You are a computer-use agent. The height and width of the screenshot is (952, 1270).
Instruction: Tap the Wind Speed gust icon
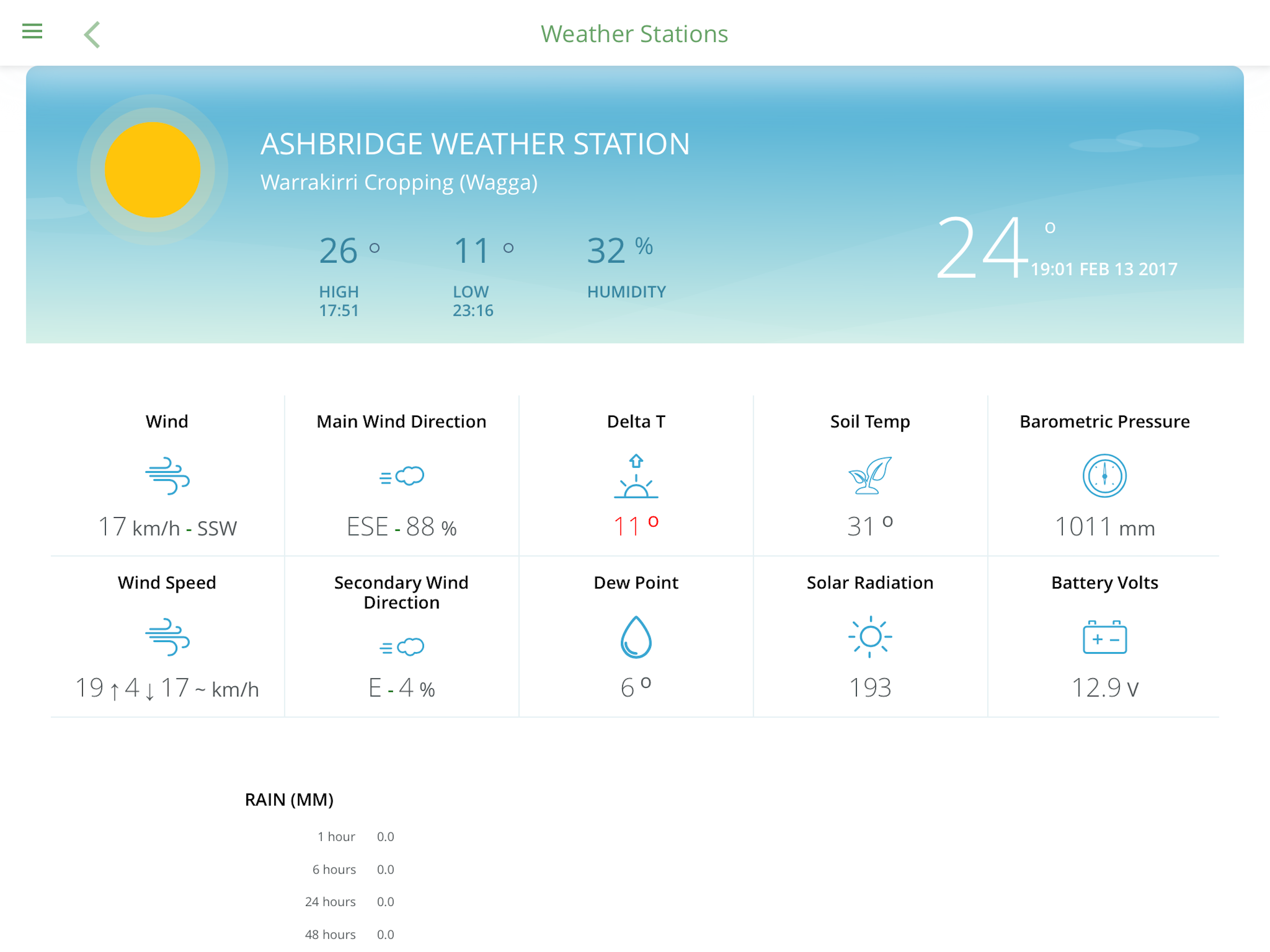point(167,637)
